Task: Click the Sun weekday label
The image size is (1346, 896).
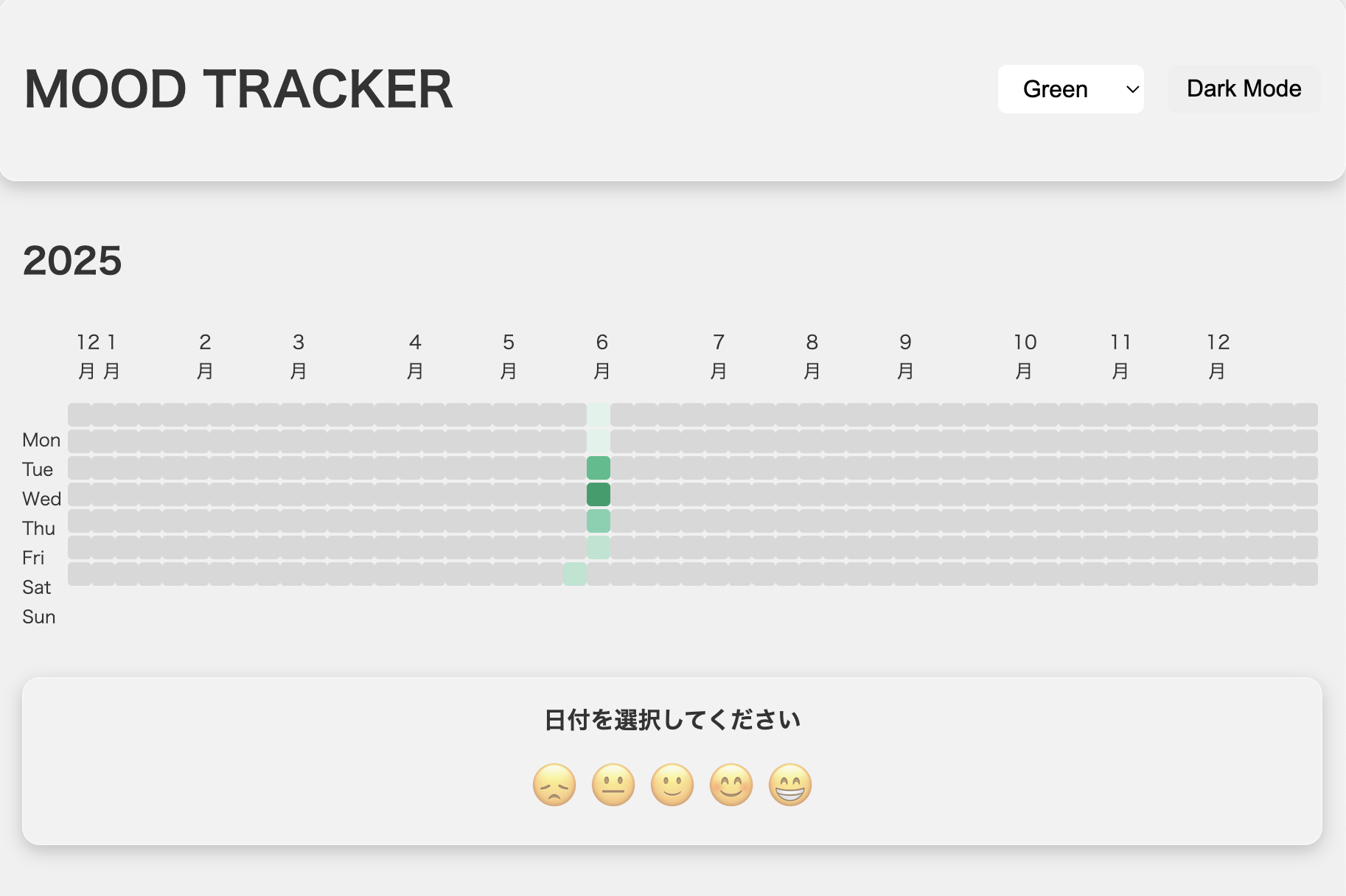Action: coord(39,617)
